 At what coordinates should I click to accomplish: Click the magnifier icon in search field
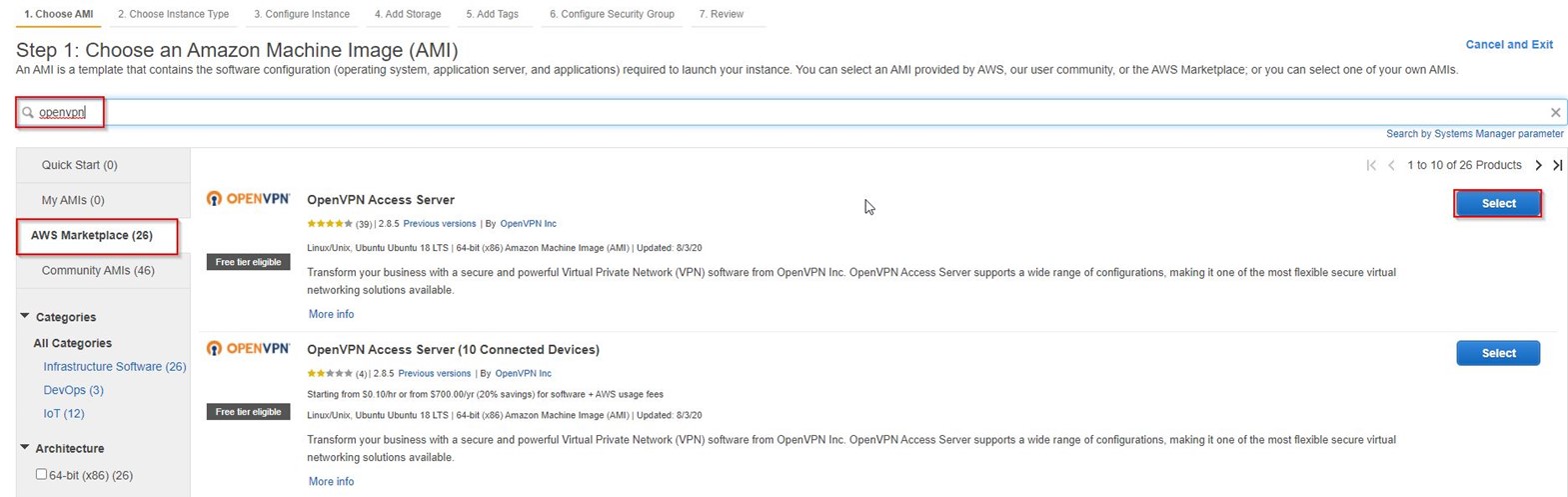[28, 113]
